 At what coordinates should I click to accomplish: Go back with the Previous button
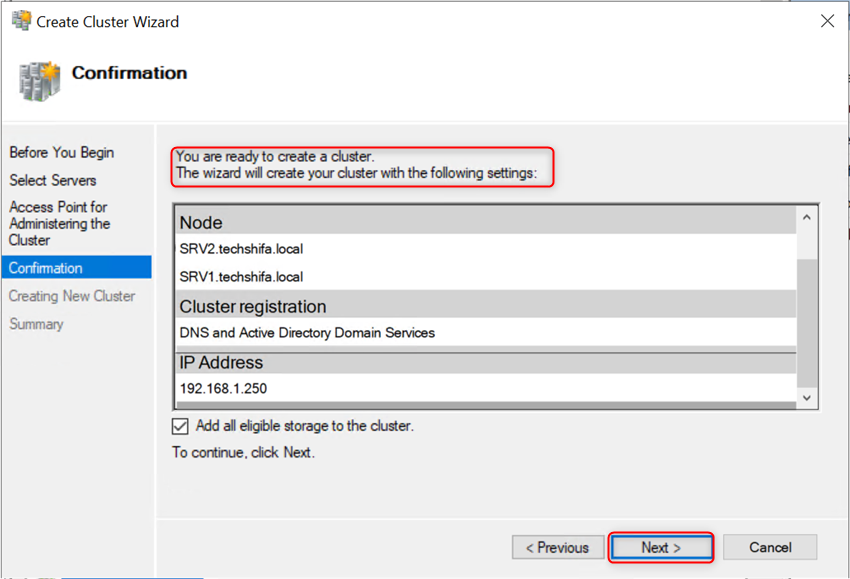click(557, 548)
